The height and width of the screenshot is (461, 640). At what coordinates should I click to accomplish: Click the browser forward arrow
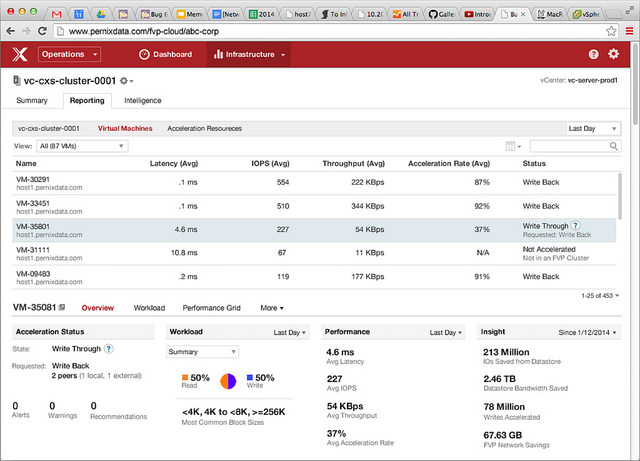click(x=26, y=31)
